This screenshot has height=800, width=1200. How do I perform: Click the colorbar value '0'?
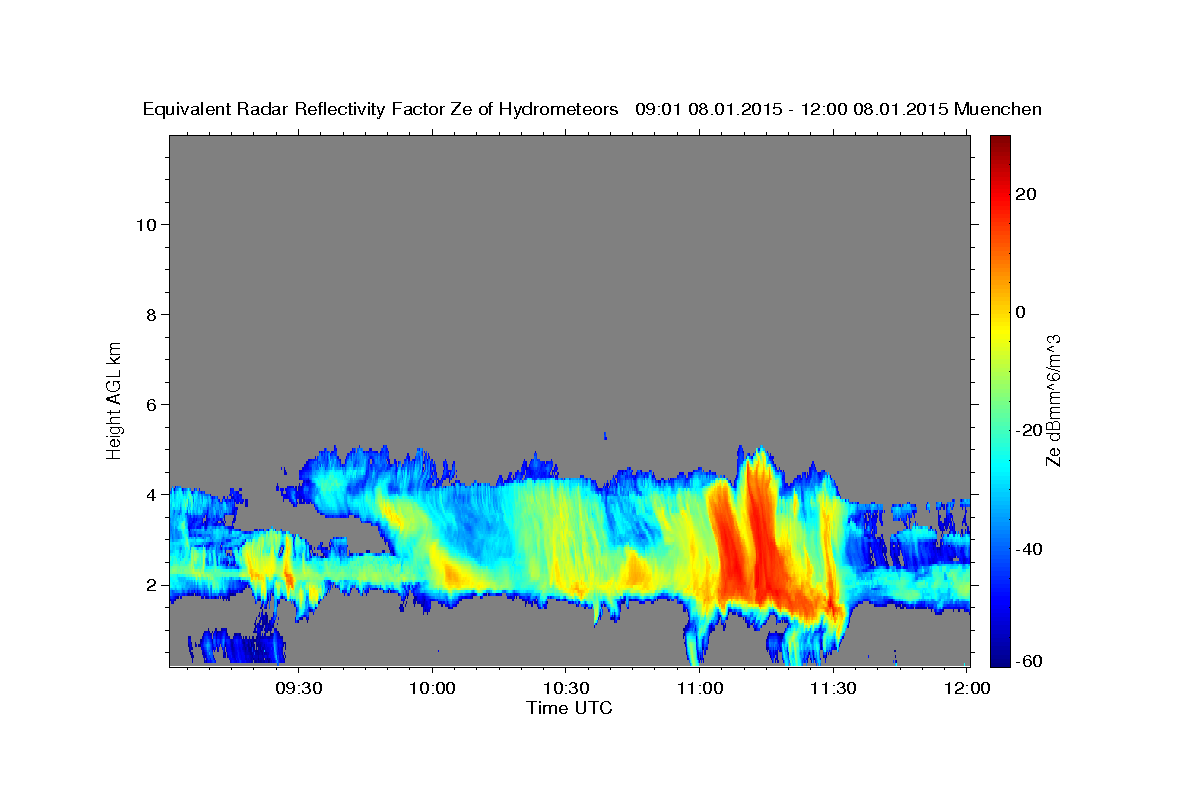tap(1020, 312)
